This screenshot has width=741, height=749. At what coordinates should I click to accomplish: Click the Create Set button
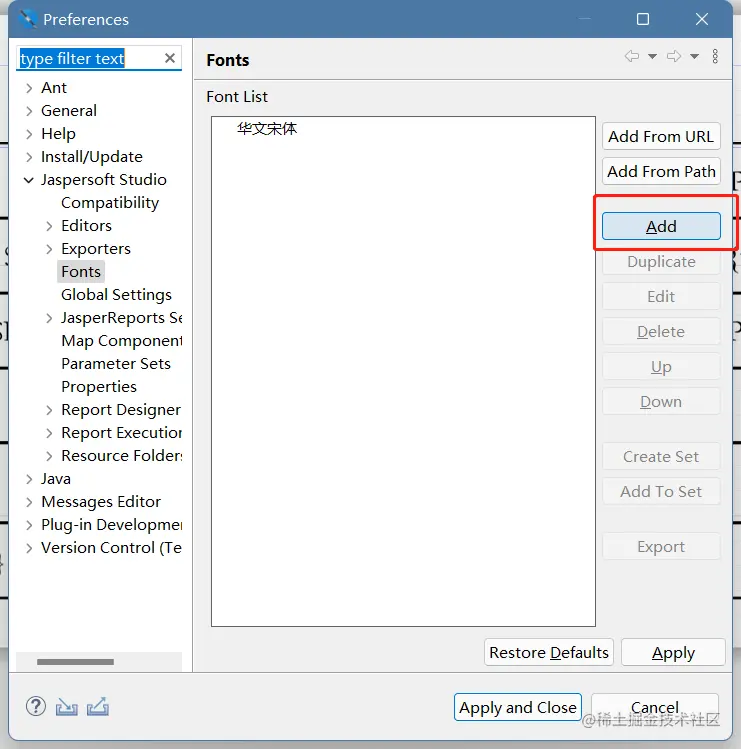(661, 457)
